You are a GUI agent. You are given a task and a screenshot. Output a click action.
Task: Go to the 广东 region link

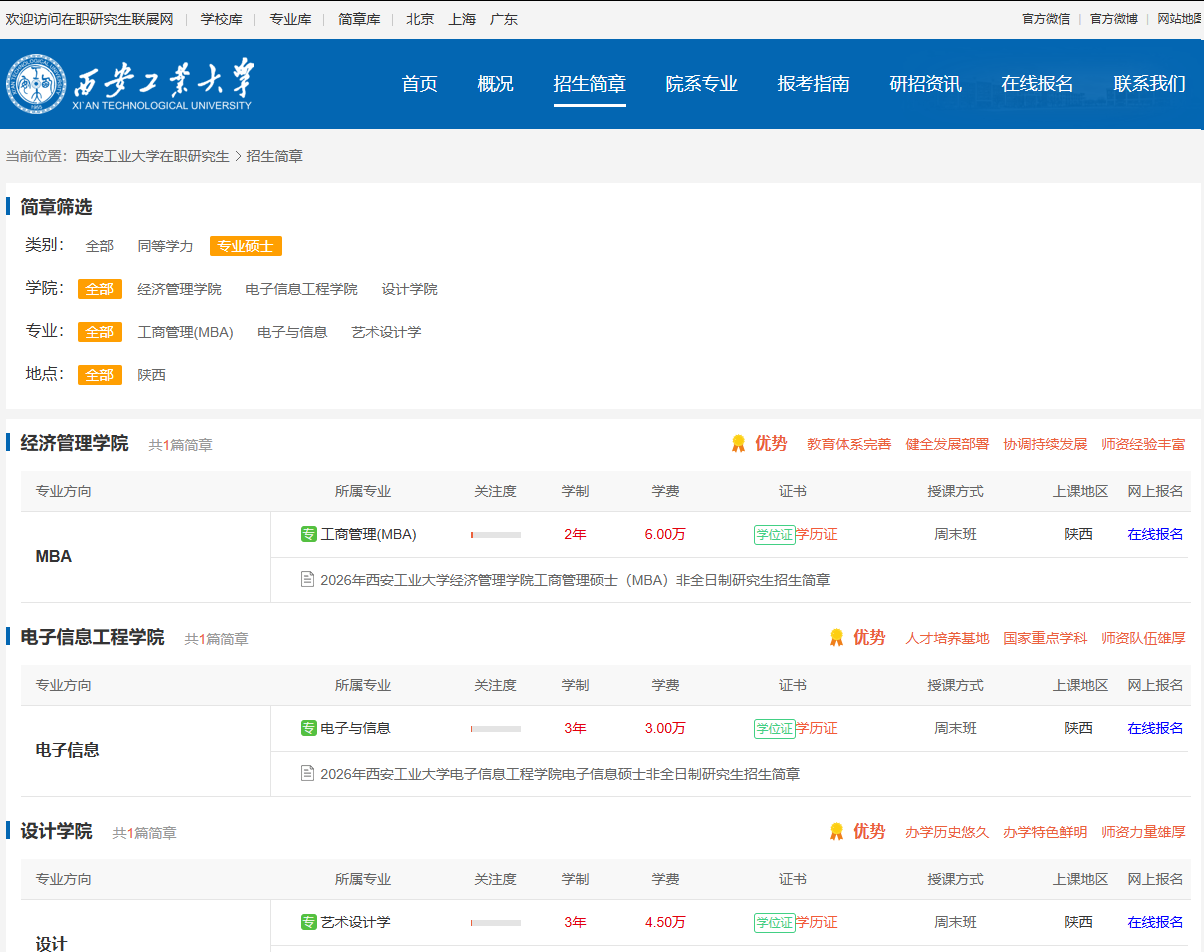point(504,19)
